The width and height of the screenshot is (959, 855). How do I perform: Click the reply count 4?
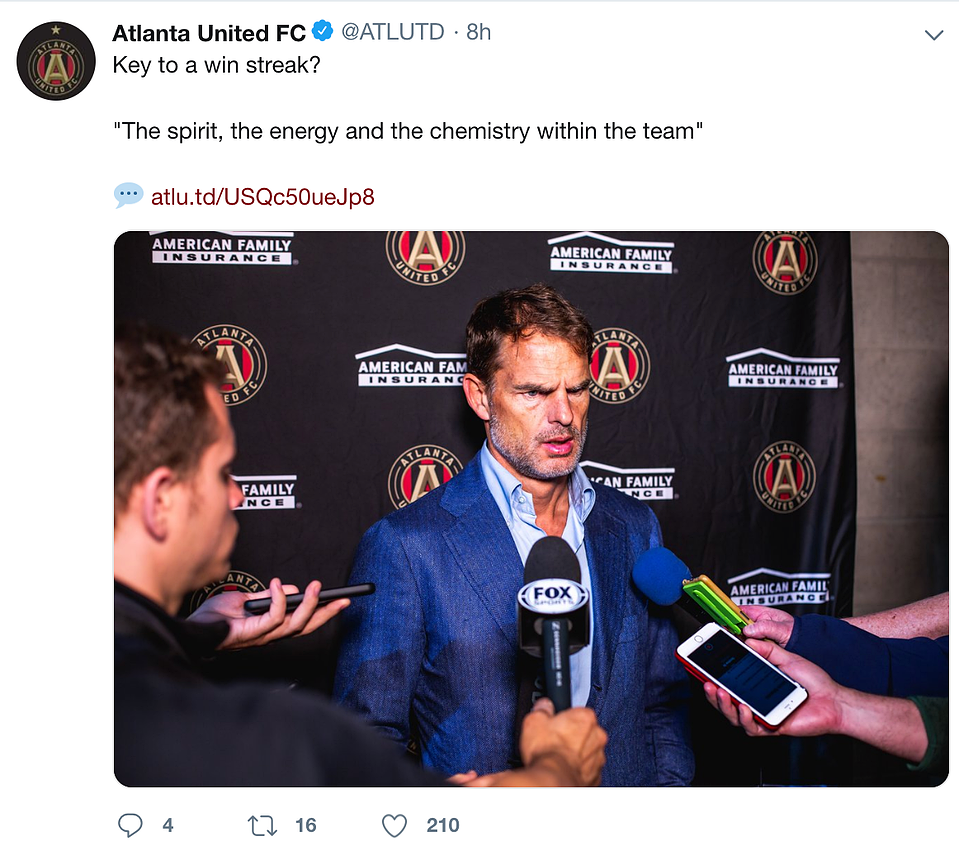click(168, 826)
